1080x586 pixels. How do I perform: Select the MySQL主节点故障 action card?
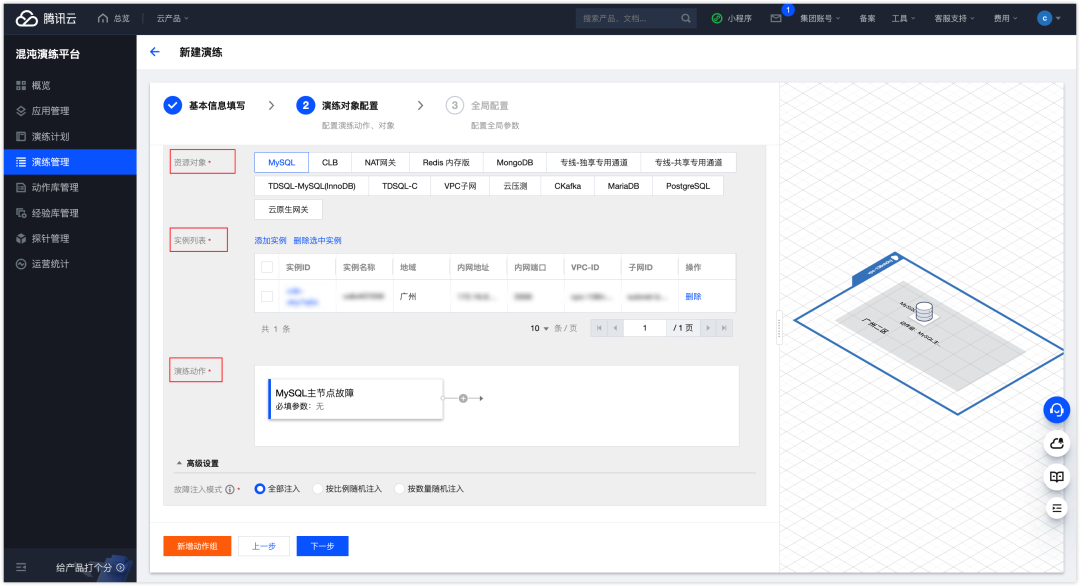(x=355, y=399)
